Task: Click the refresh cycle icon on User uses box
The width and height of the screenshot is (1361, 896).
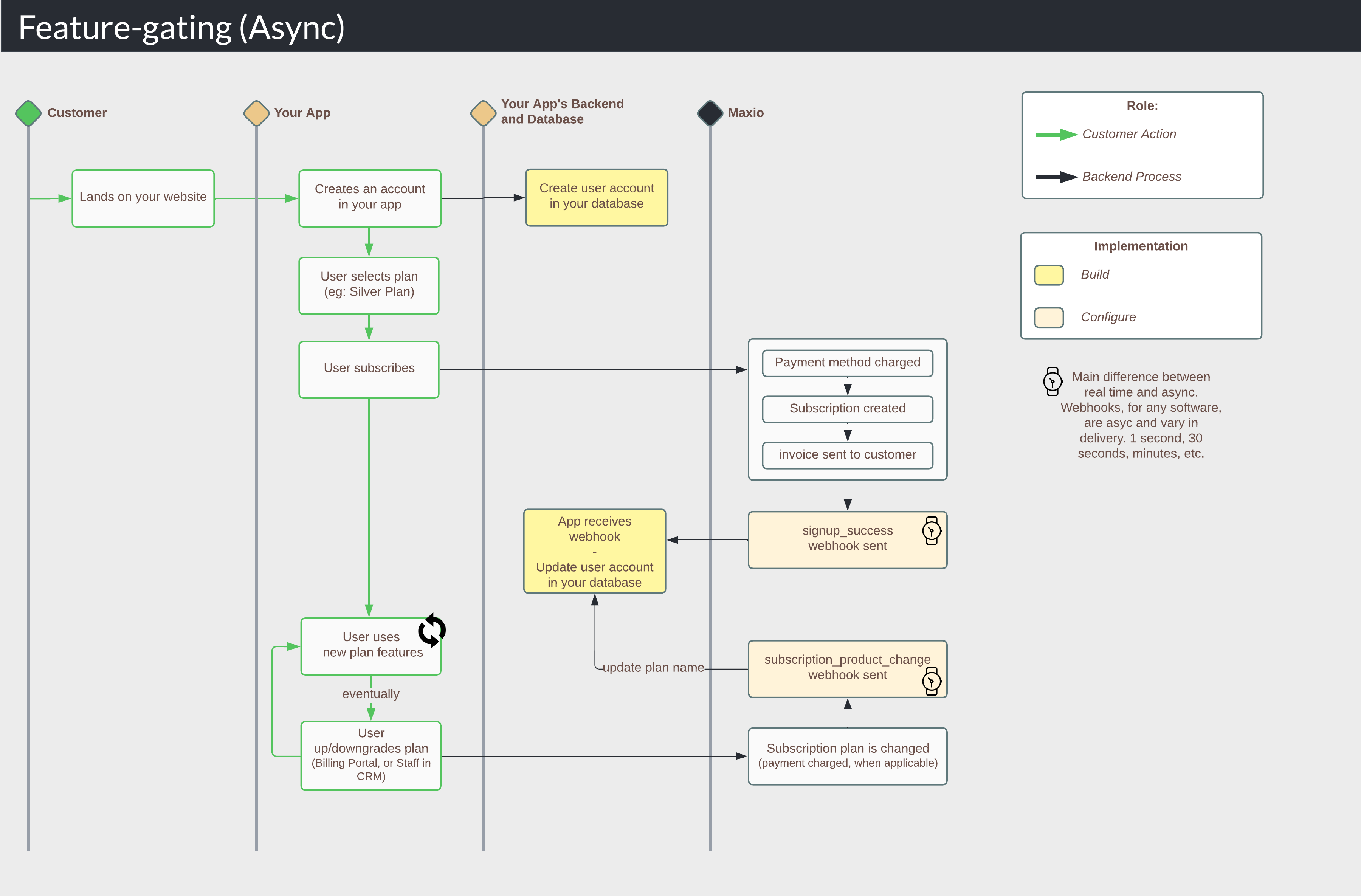Action: click(x=432, y=630)
